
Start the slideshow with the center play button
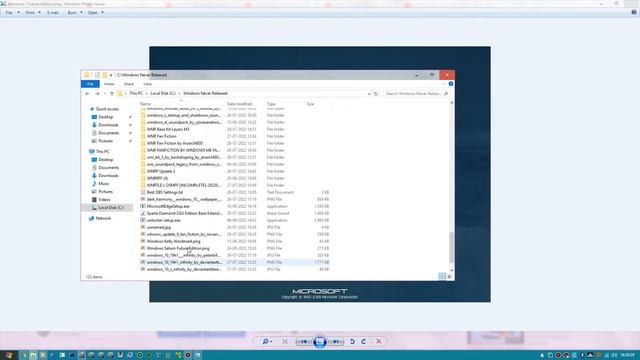[320, 341]
